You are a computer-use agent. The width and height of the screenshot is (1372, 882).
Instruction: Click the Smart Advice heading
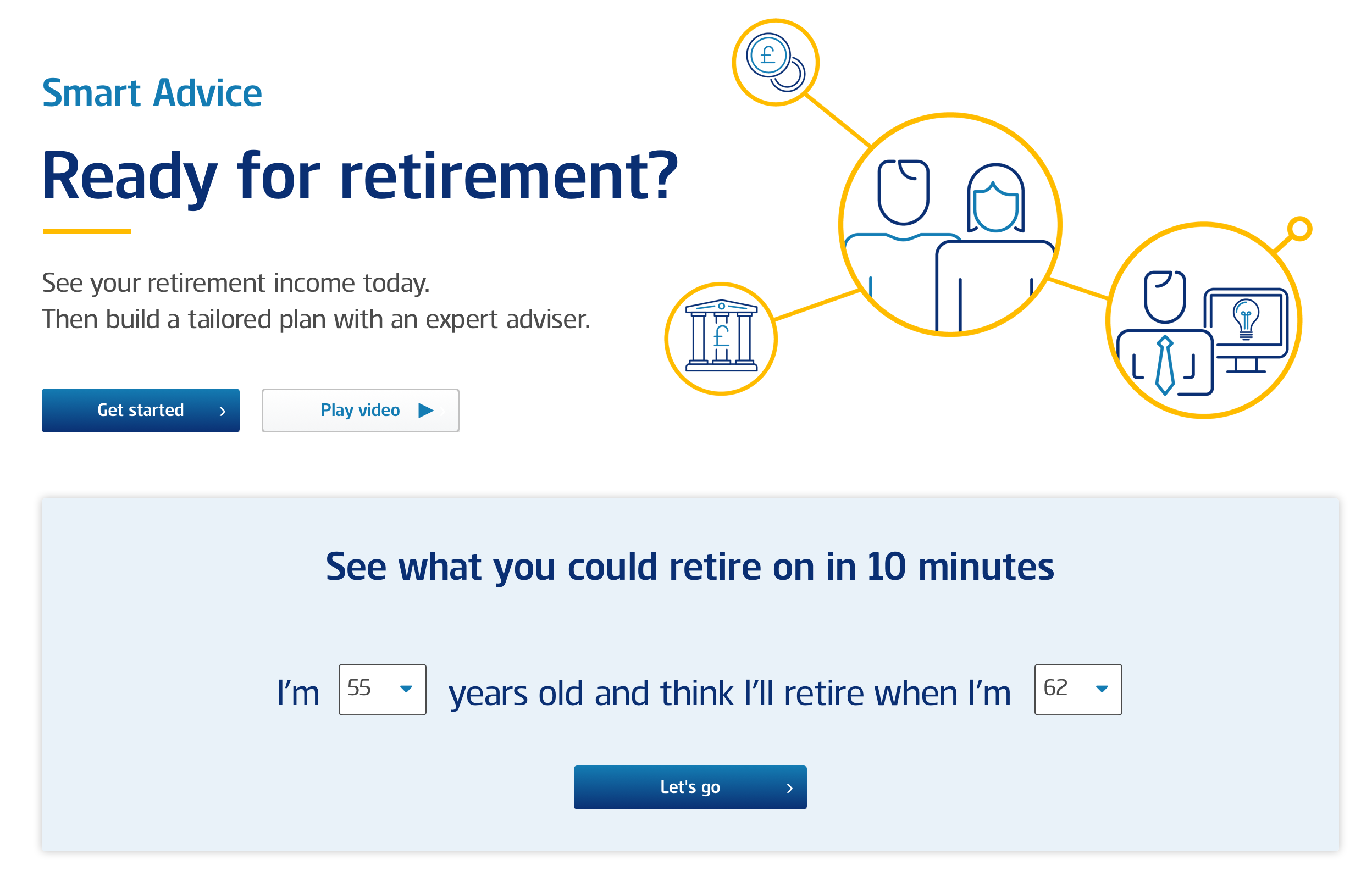point(152,93)
